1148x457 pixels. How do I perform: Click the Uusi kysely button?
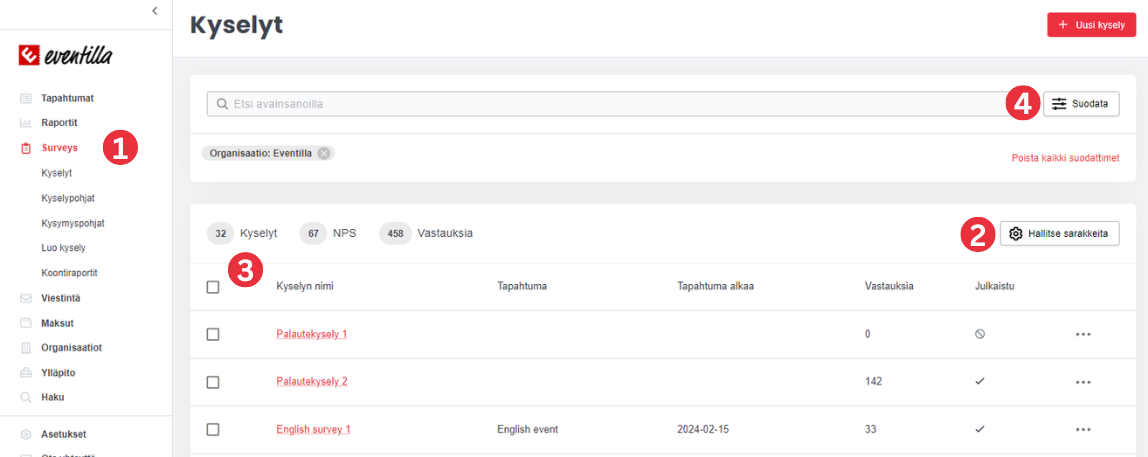1092,25
